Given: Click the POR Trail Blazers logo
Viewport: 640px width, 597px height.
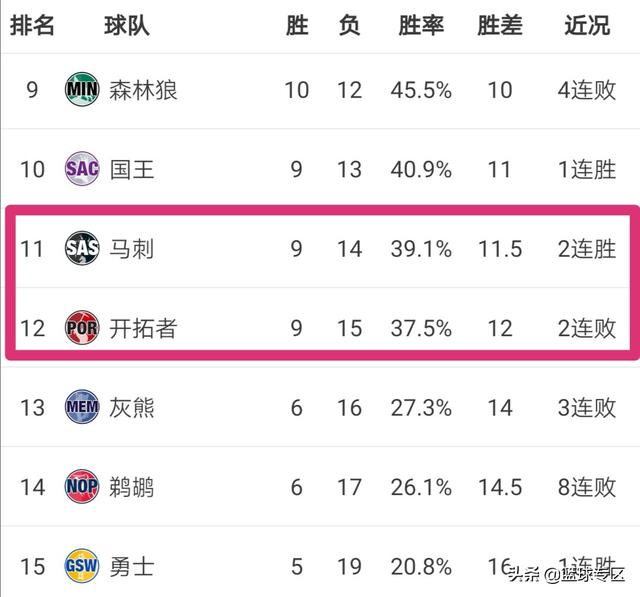Looking at the screenshot, I should pos(82,328).
